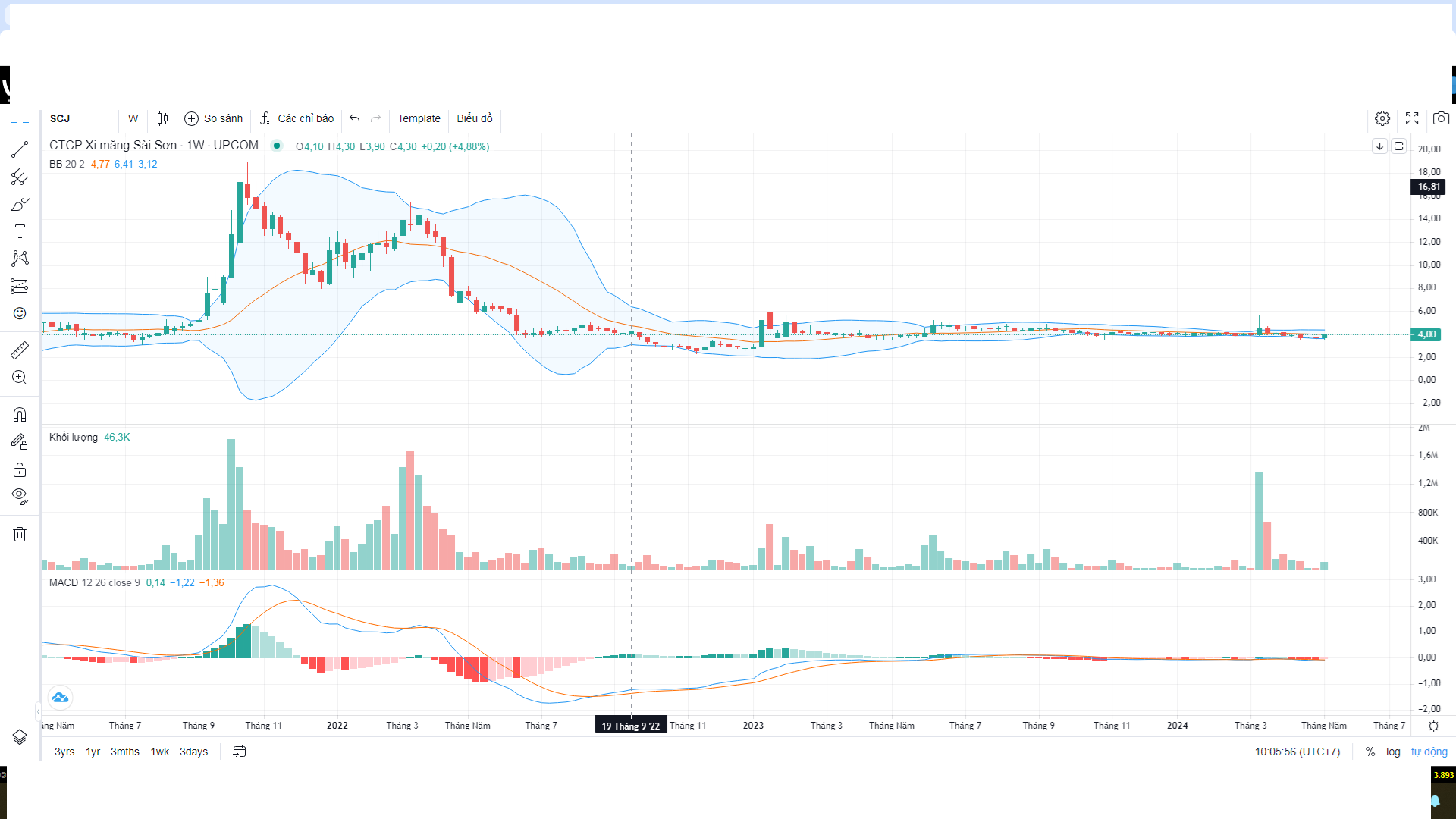Open the Gann and Fibonacci tools
Screen dimensions: 1456x819
point(20,177)
